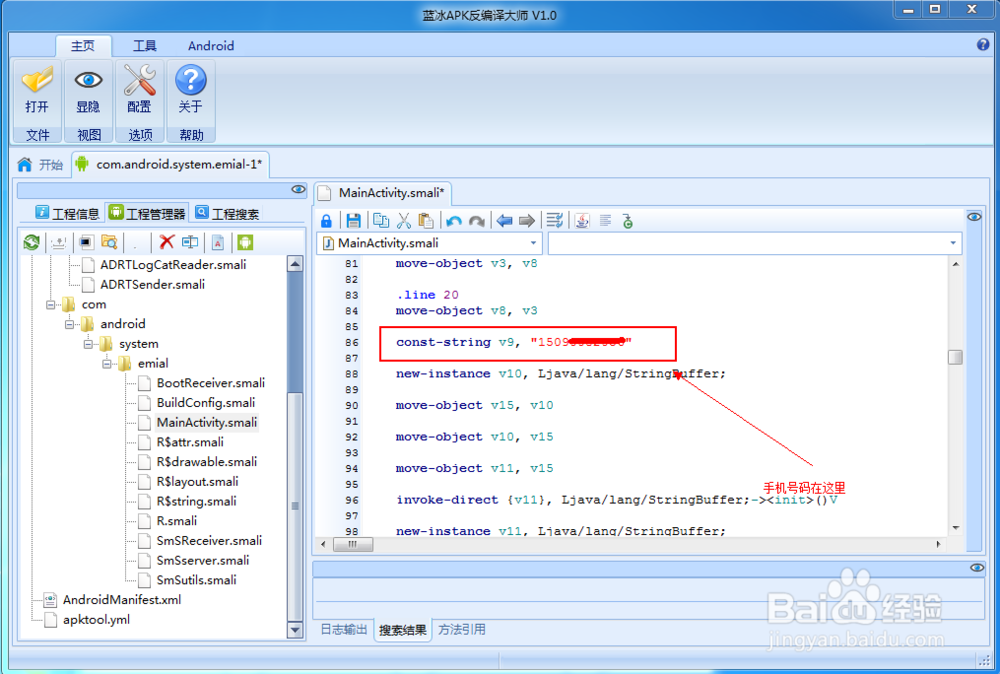Click the format lines icon in editor toolbar

point(555,221)
